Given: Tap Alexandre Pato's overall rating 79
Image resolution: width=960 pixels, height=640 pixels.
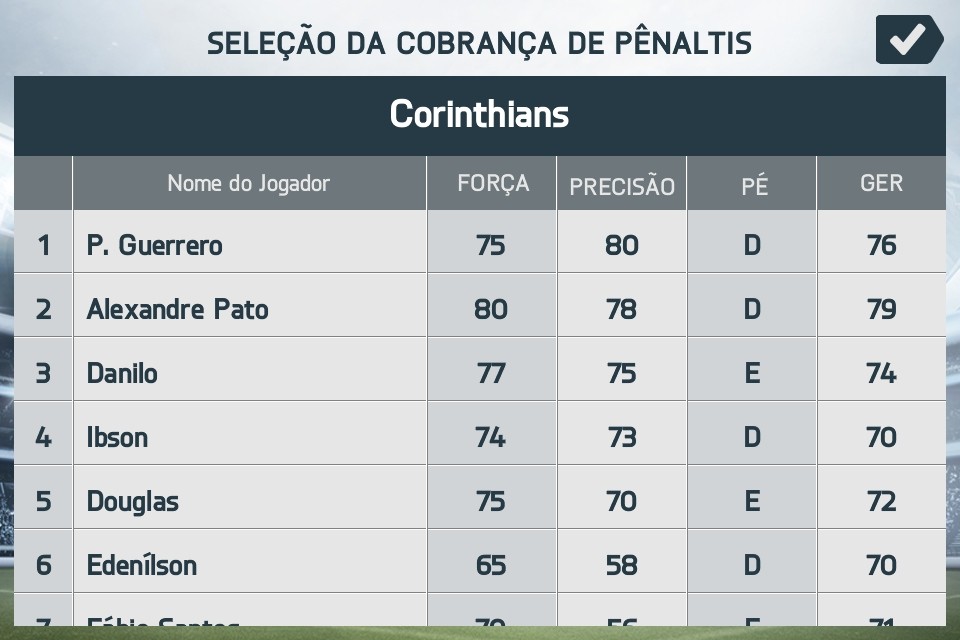Looking at the screenshot, I should tap(881, 309).
